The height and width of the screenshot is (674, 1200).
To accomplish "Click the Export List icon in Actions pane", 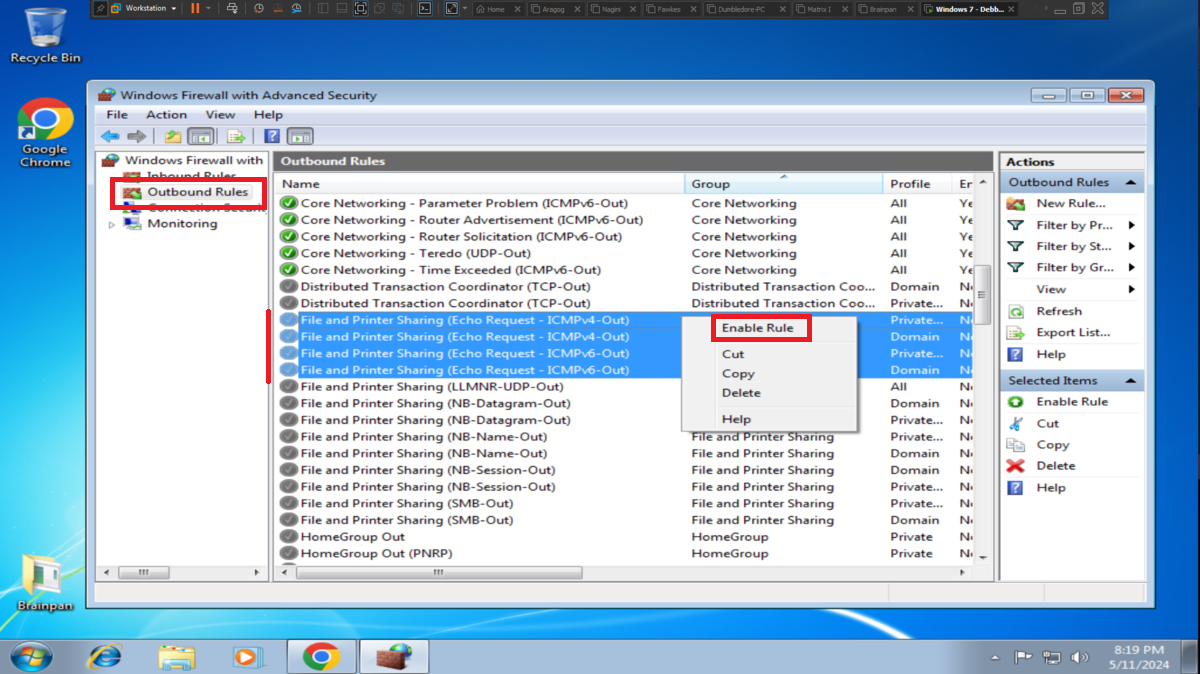I will click(x=1016, y=333).
